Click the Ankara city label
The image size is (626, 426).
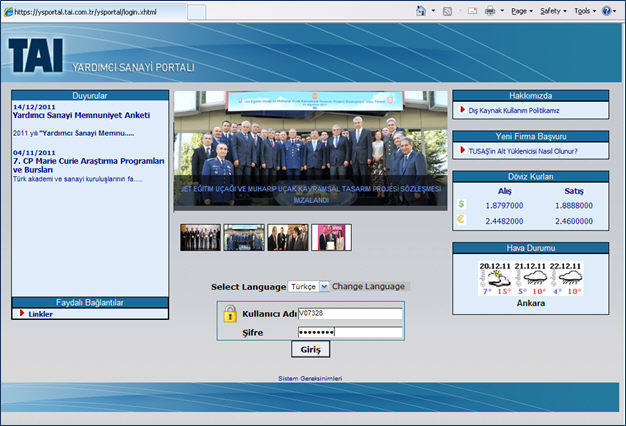coord(531,303)
